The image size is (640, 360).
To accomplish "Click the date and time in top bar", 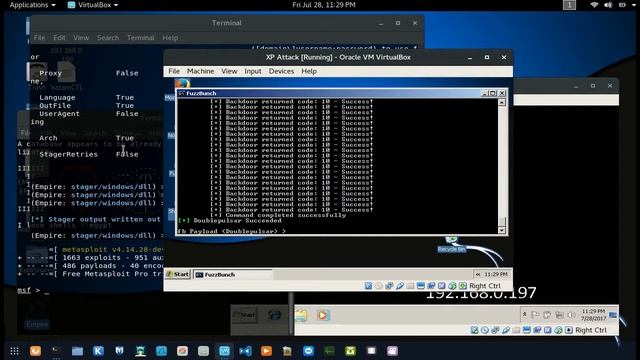I will (324, 5).
